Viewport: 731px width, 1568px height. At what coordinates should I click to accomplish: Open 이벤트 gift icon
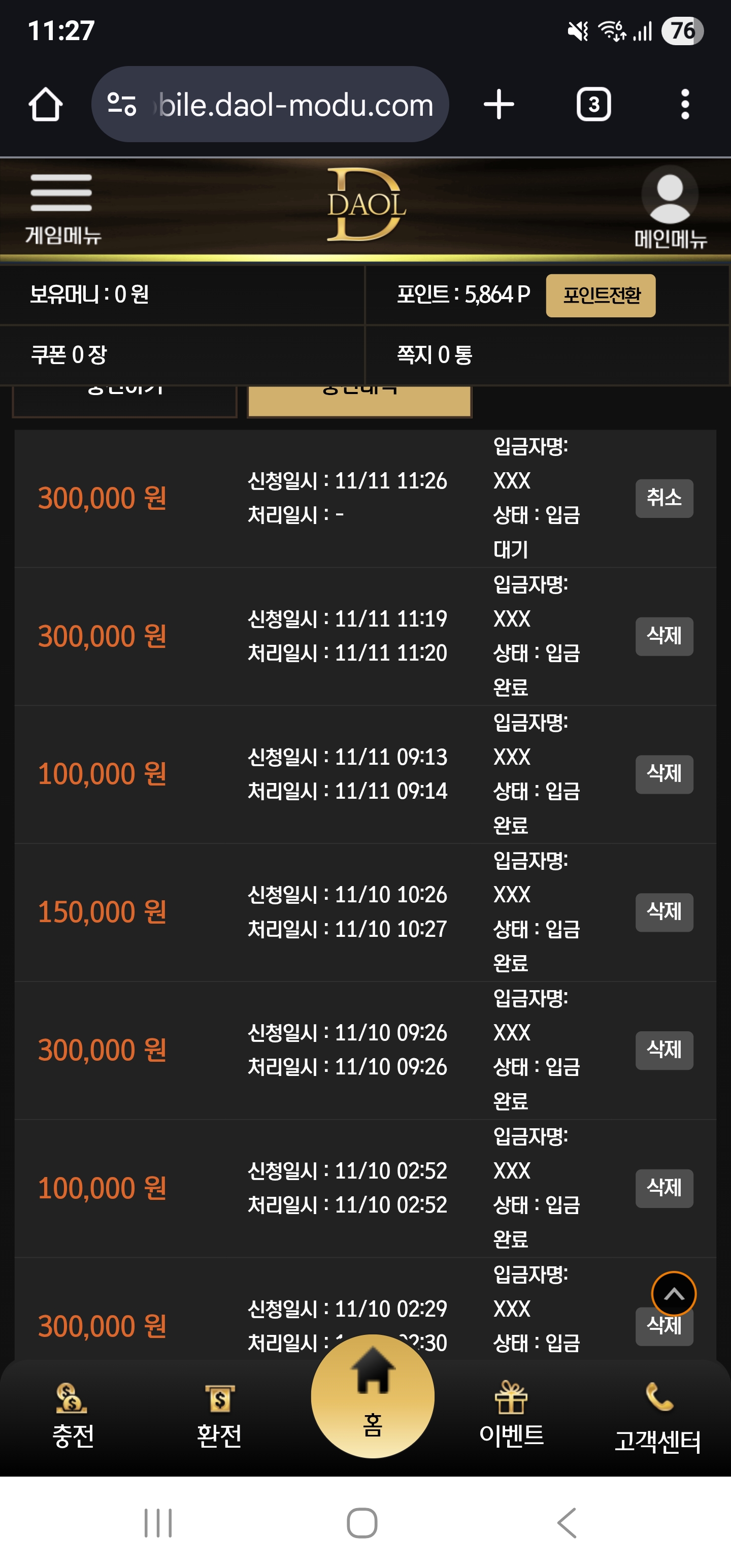(x=511, y=1416)
